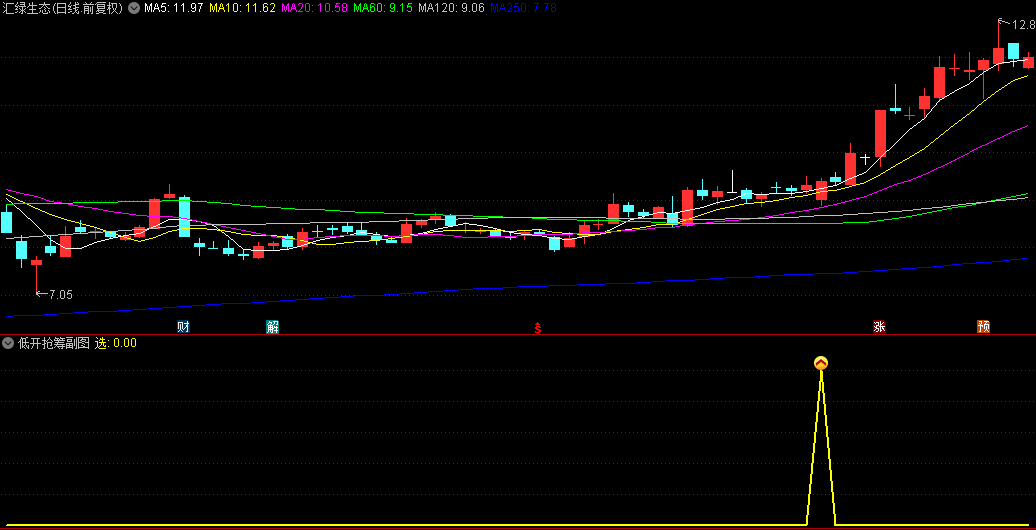Open the 解 unlock event marker
Viewport: 1036px width, 530px height.
[x=272, y=326]
